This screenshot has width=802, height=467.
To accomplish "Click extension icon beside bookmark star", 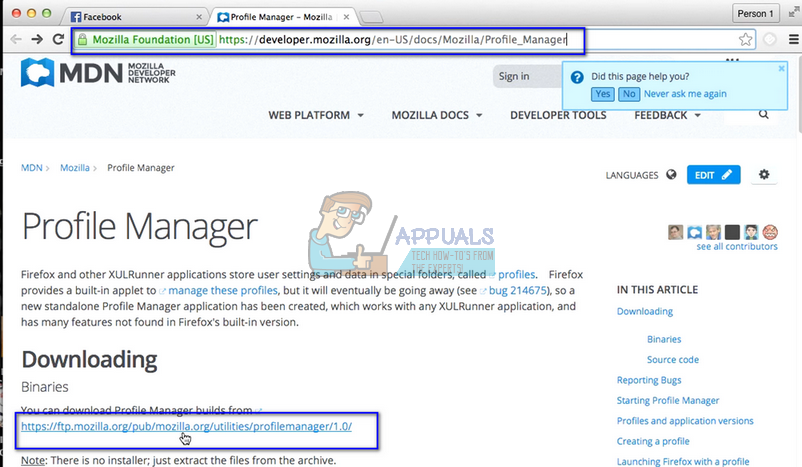I will (770, 39).
